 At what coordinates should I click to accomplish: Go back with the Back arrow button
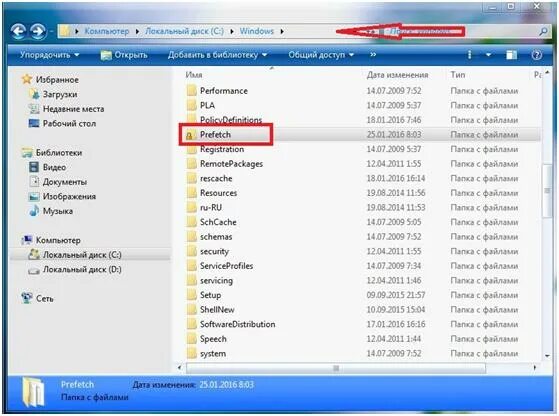(x=19, y=31)
